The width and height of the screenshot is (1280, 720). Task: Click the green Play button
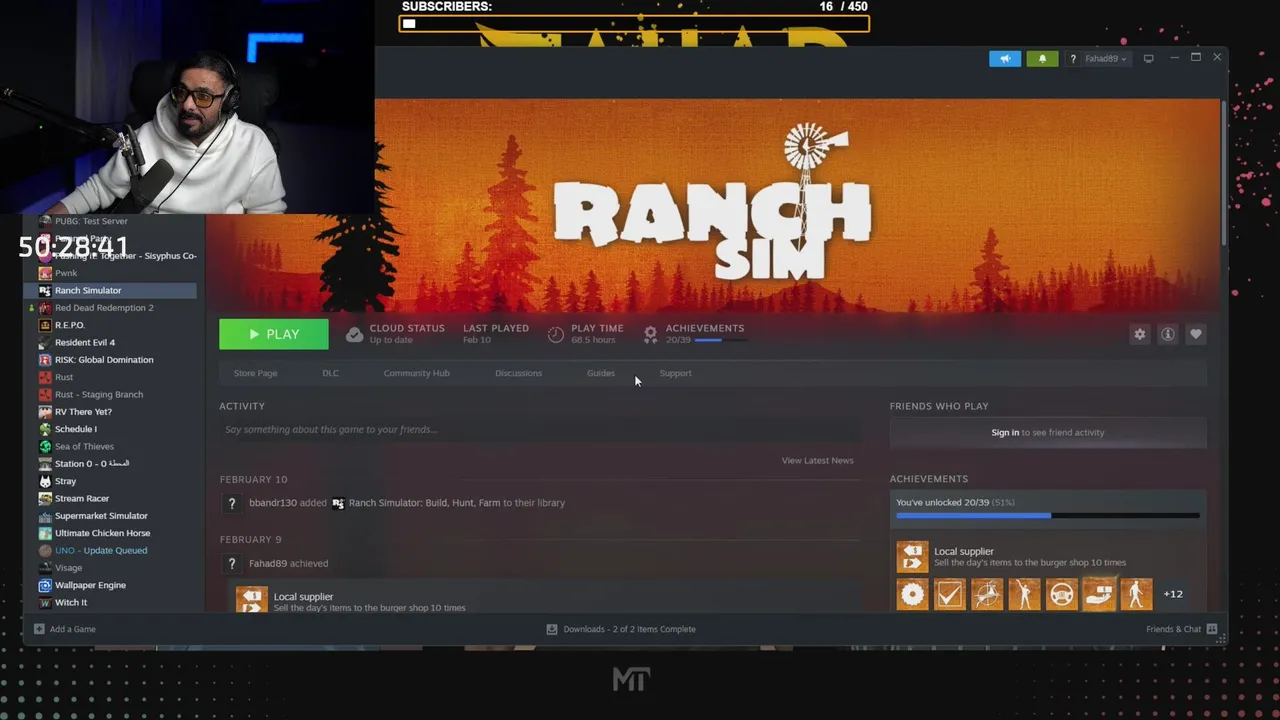[274, 334]
